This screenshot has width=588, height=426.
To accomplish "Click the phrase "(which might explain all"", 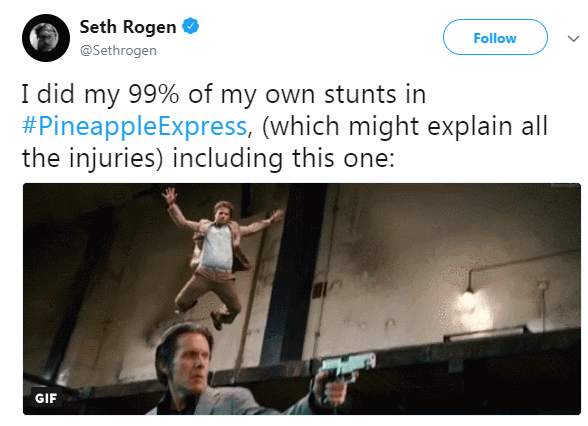I will point(405,126).
